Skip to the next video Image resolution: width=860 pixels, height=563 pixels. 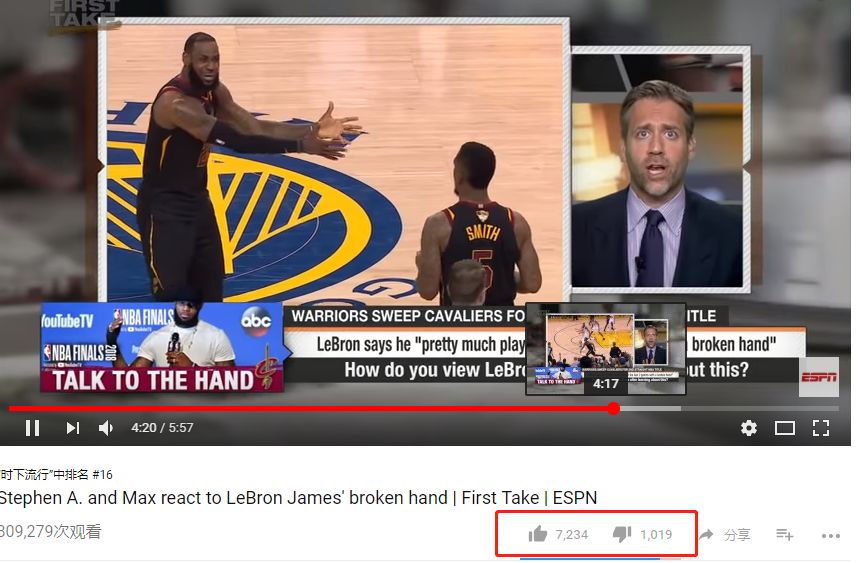click(x=72, y=428)
